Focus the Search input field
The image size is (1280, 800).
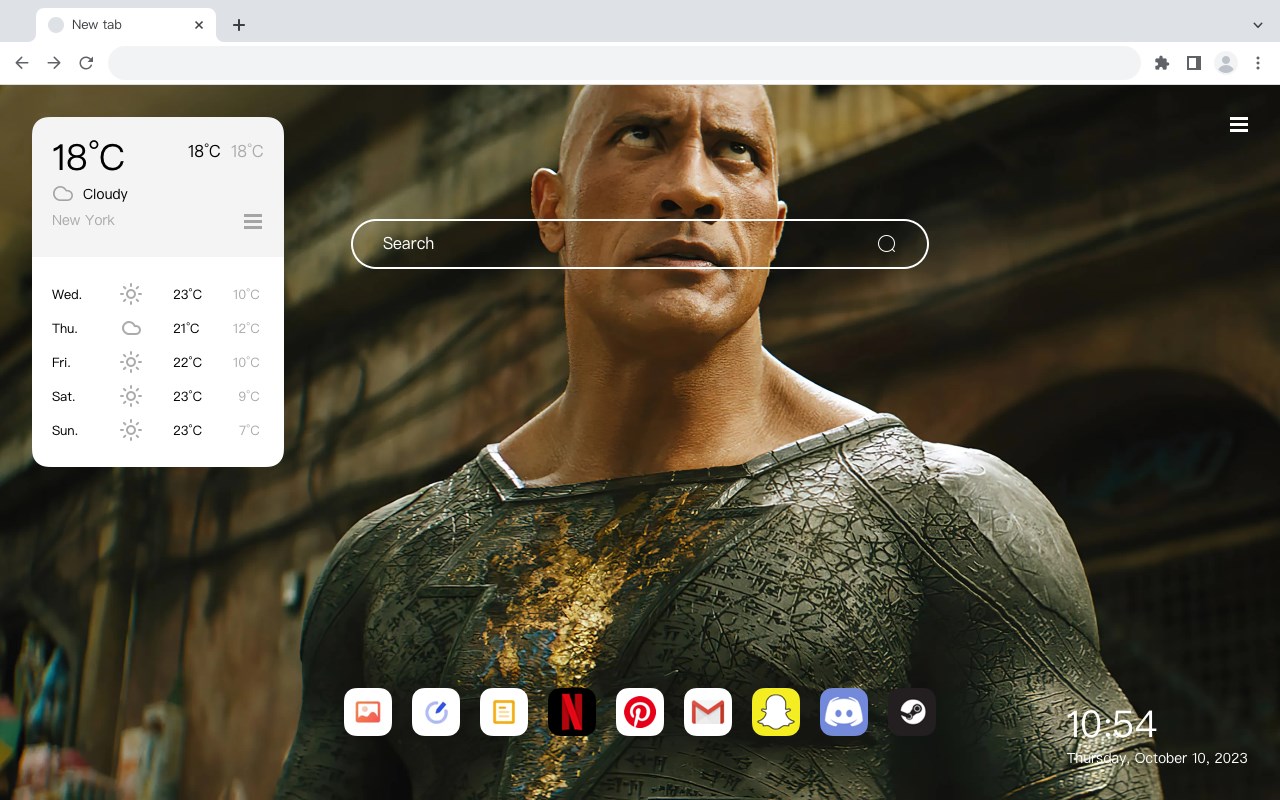640,244
